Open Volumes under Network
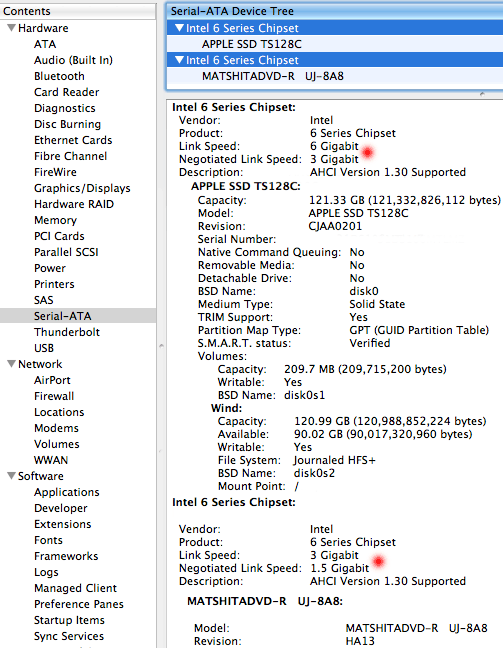Image resolution: width=503 pixels, height=648 pixels. click(57, 444)
